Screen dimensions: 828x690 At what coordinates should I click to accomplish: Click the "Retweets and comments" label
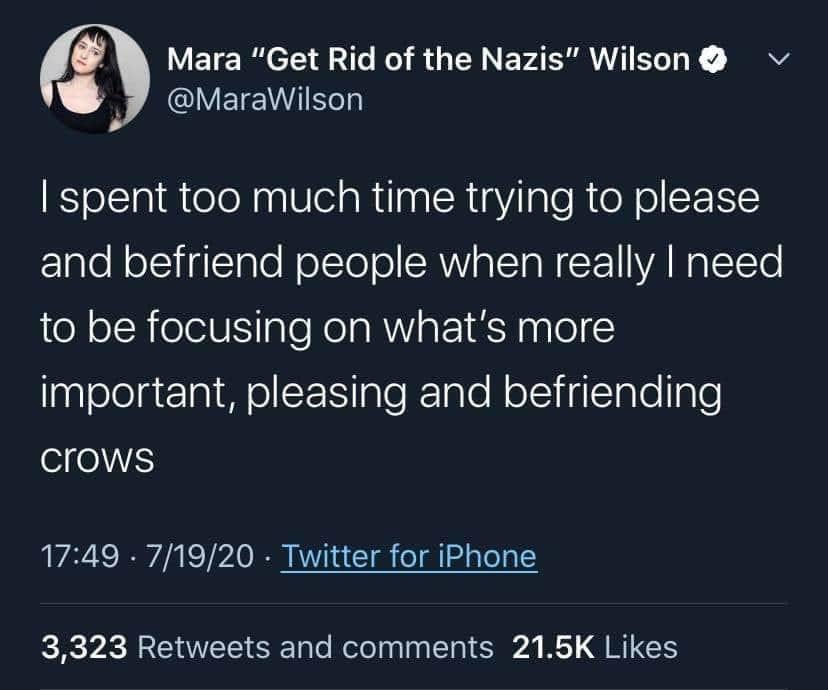coord(314,646)
